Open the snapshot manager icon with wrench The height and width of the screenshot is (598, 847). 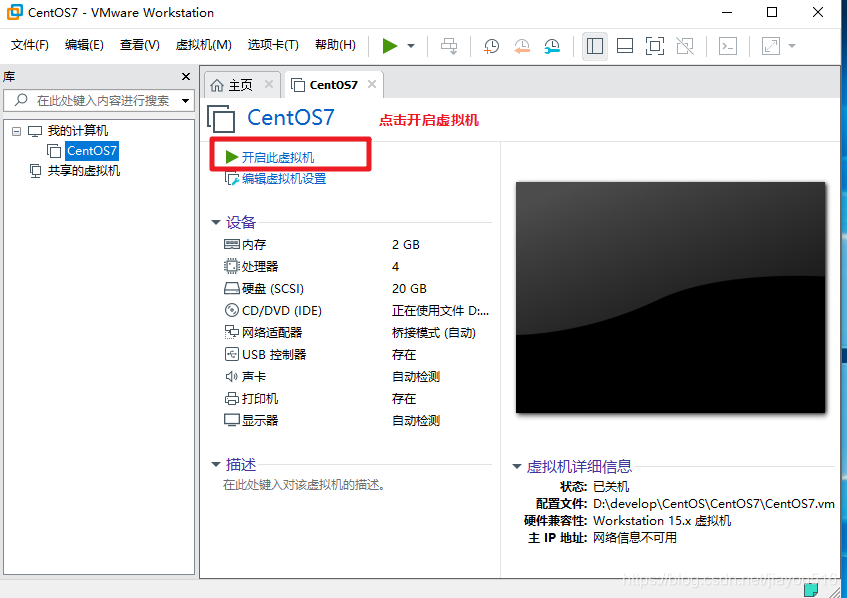coord(552,46)
